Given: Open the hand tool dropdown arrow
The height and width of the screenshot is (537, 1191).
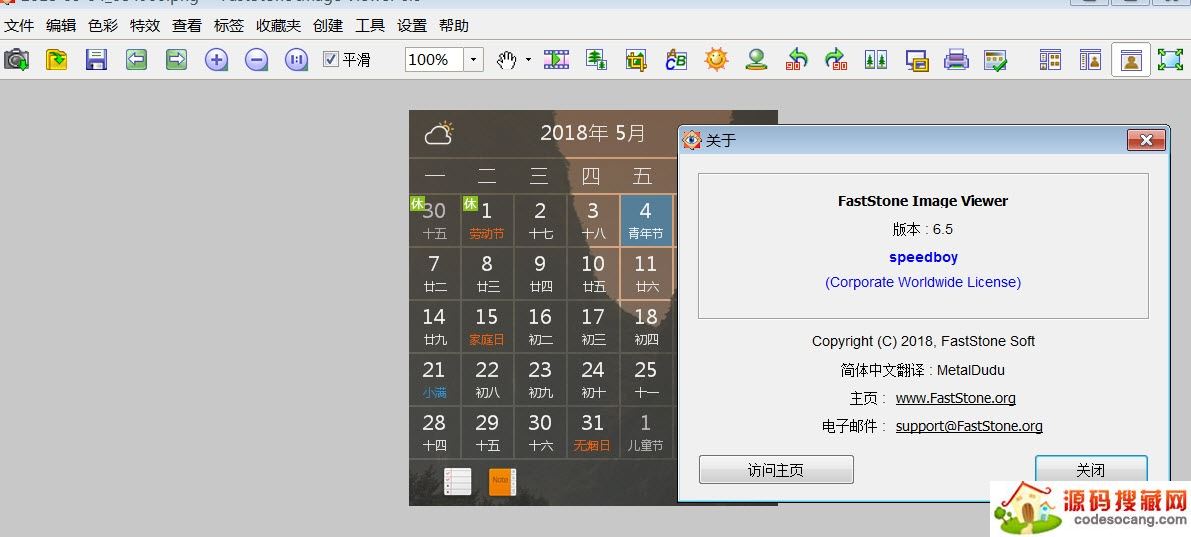Looking at the screenshot, I should point(528,60).
